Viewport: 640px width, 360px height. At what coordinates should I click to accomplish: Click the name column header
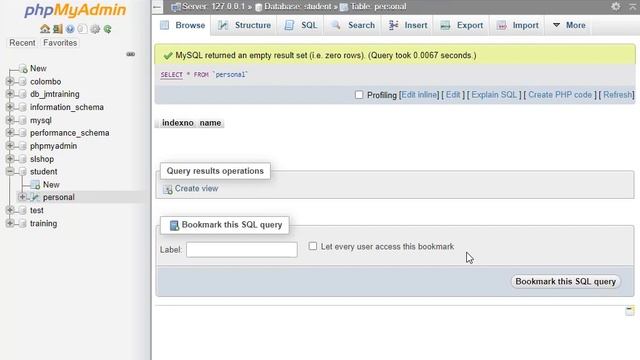pos(210,123)
